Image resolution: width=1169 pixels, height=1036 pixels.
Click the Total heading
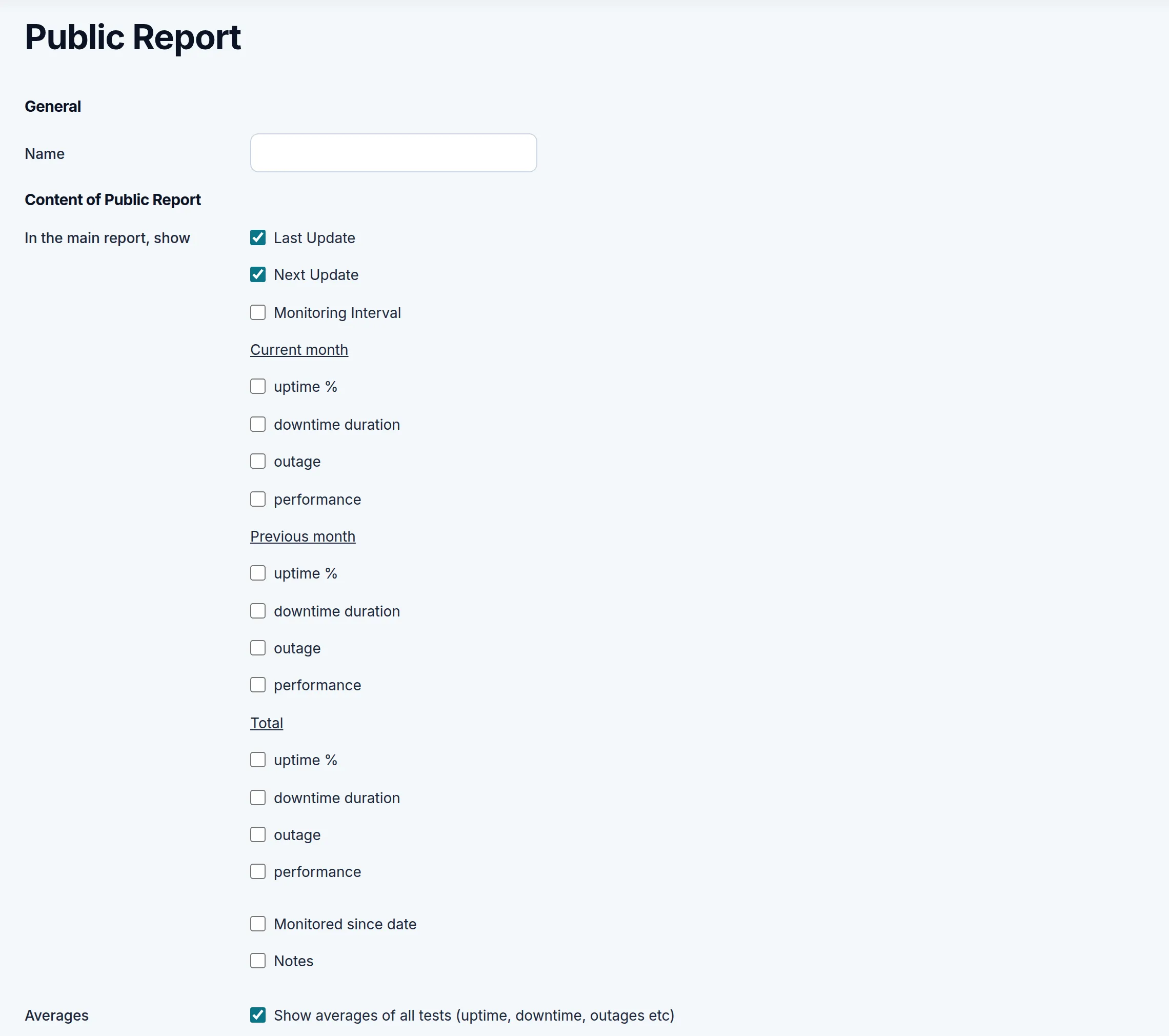click(267, 723)
